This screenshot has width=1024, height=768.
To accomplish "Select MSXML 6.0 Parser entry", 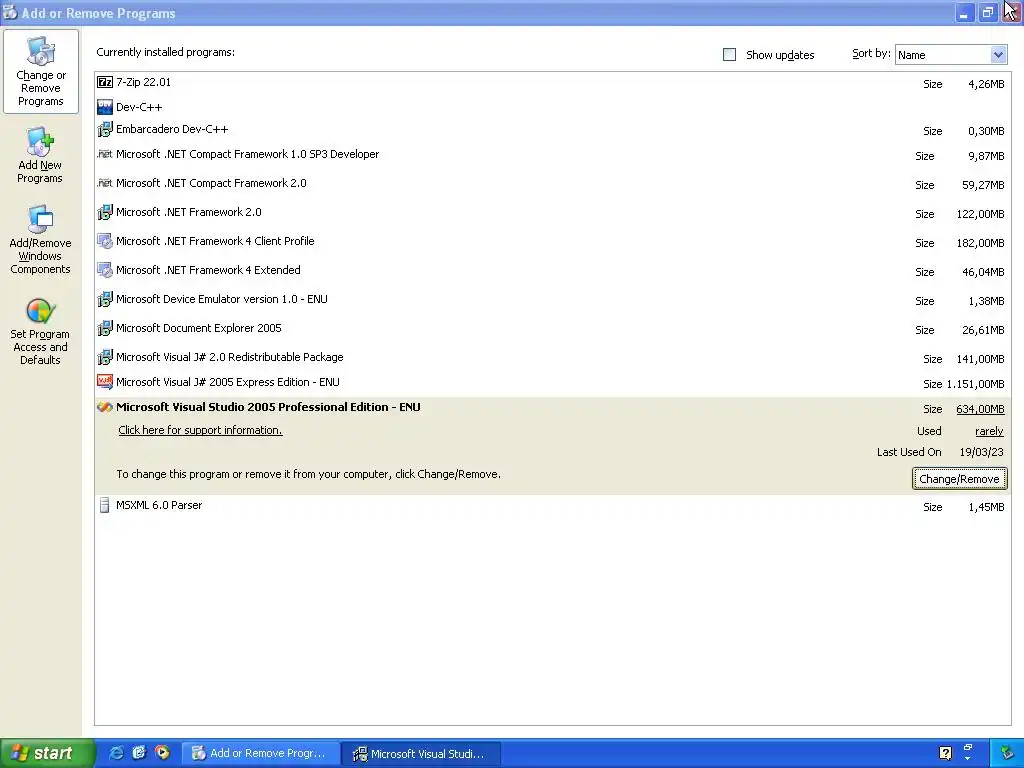I will point(552,506).
